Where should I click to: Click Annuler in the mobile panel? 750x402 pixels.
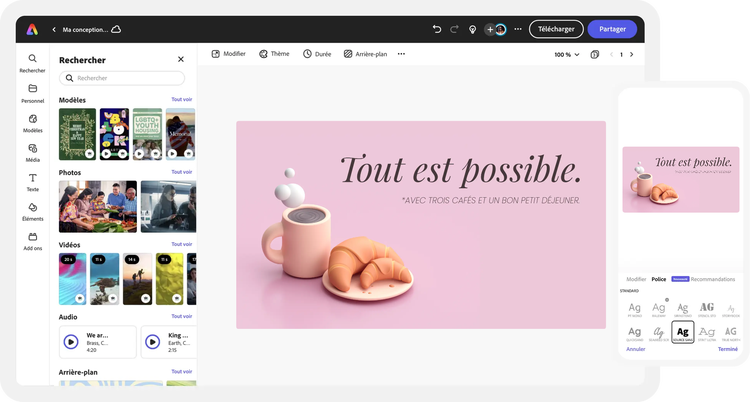(x=636, y=349)
